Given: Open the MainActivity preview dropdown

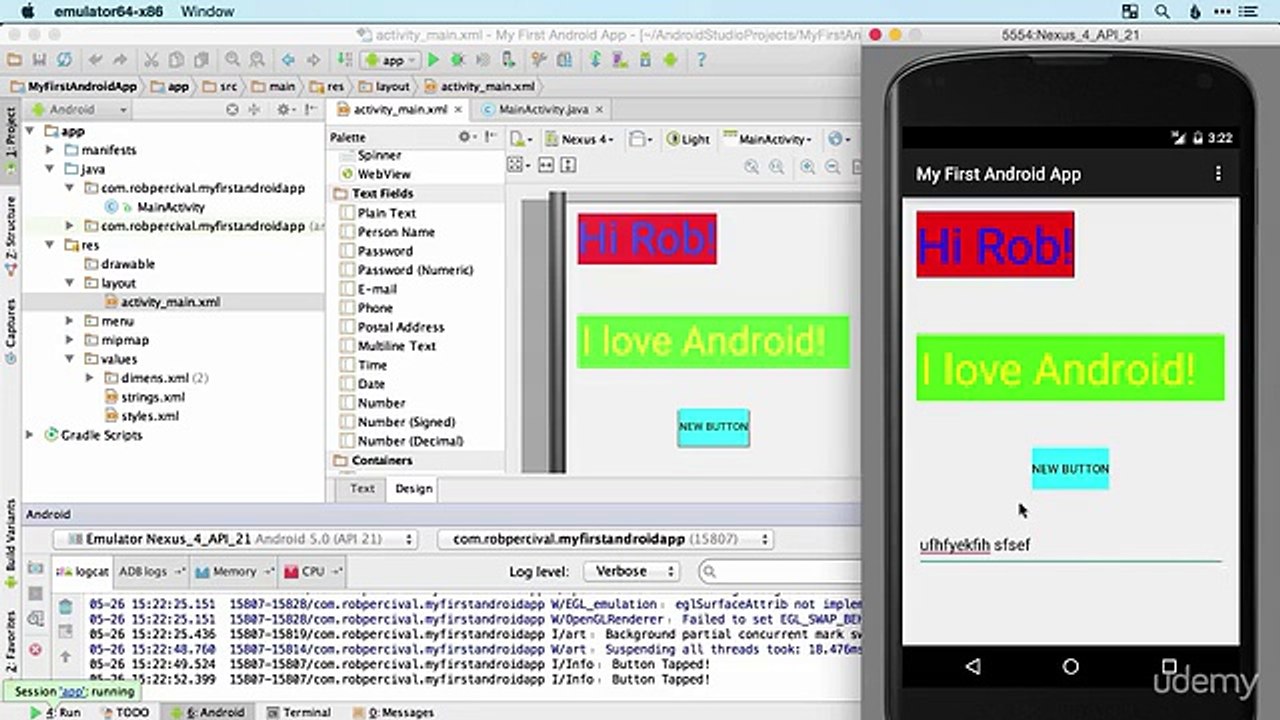Looking at the screenshot, I should click(x=768, y=140).
